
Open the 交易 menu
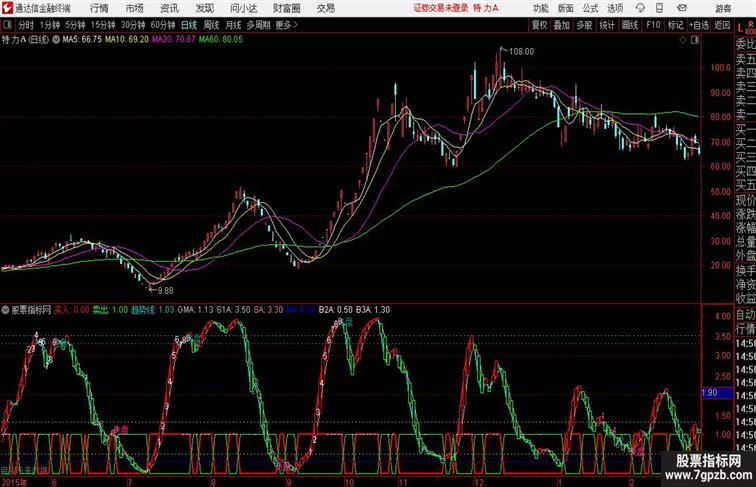pos(325,8)
